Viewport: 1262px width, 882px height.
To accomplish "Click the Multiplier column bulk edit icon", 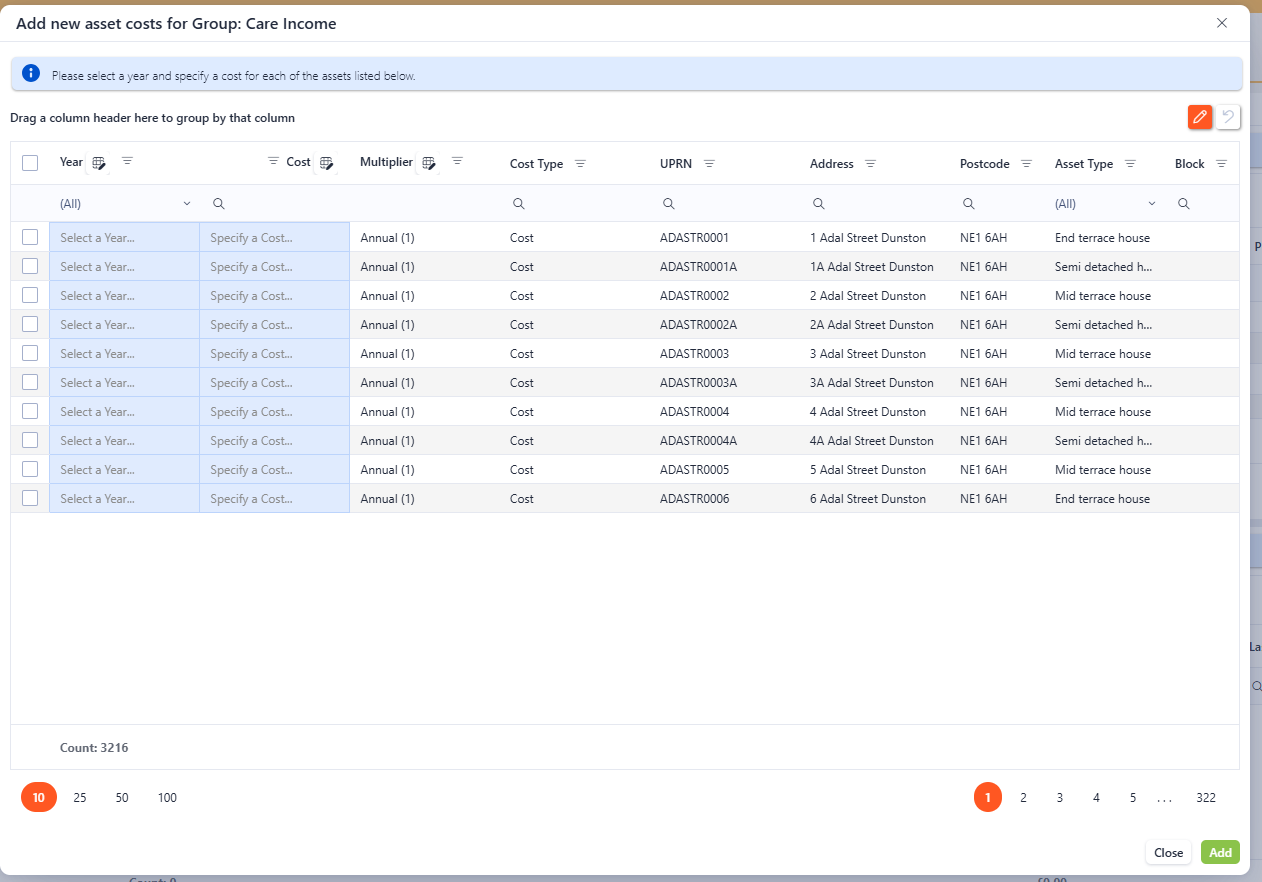I will coord(429,163).
